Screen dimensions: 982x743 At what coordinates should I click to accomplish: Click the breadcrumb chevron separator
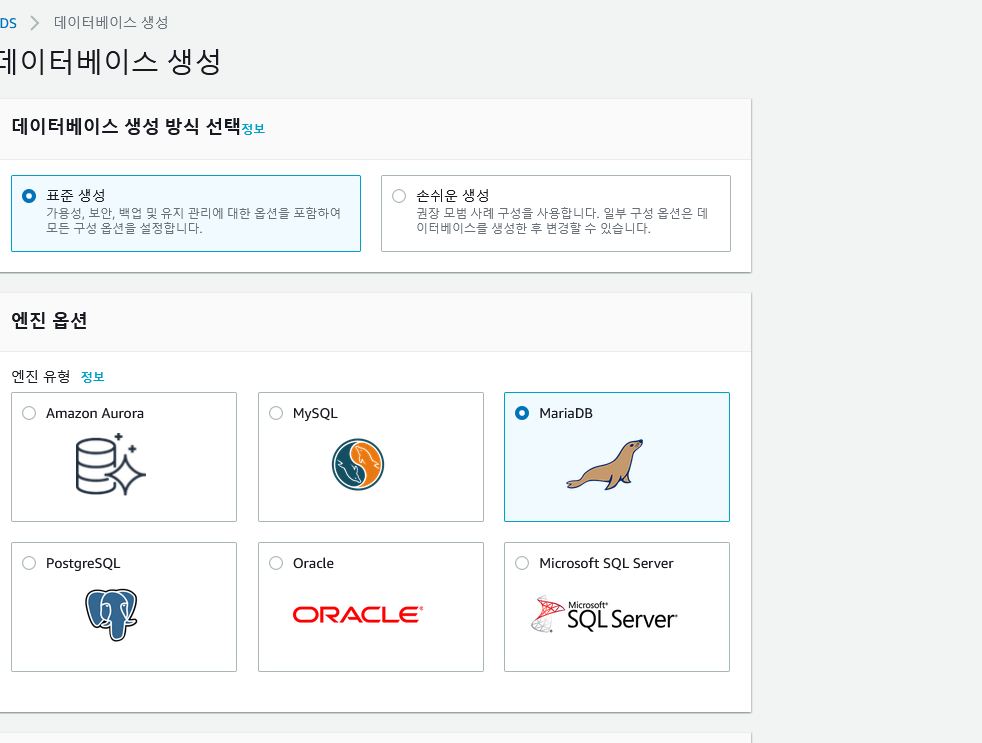point(35,23)
